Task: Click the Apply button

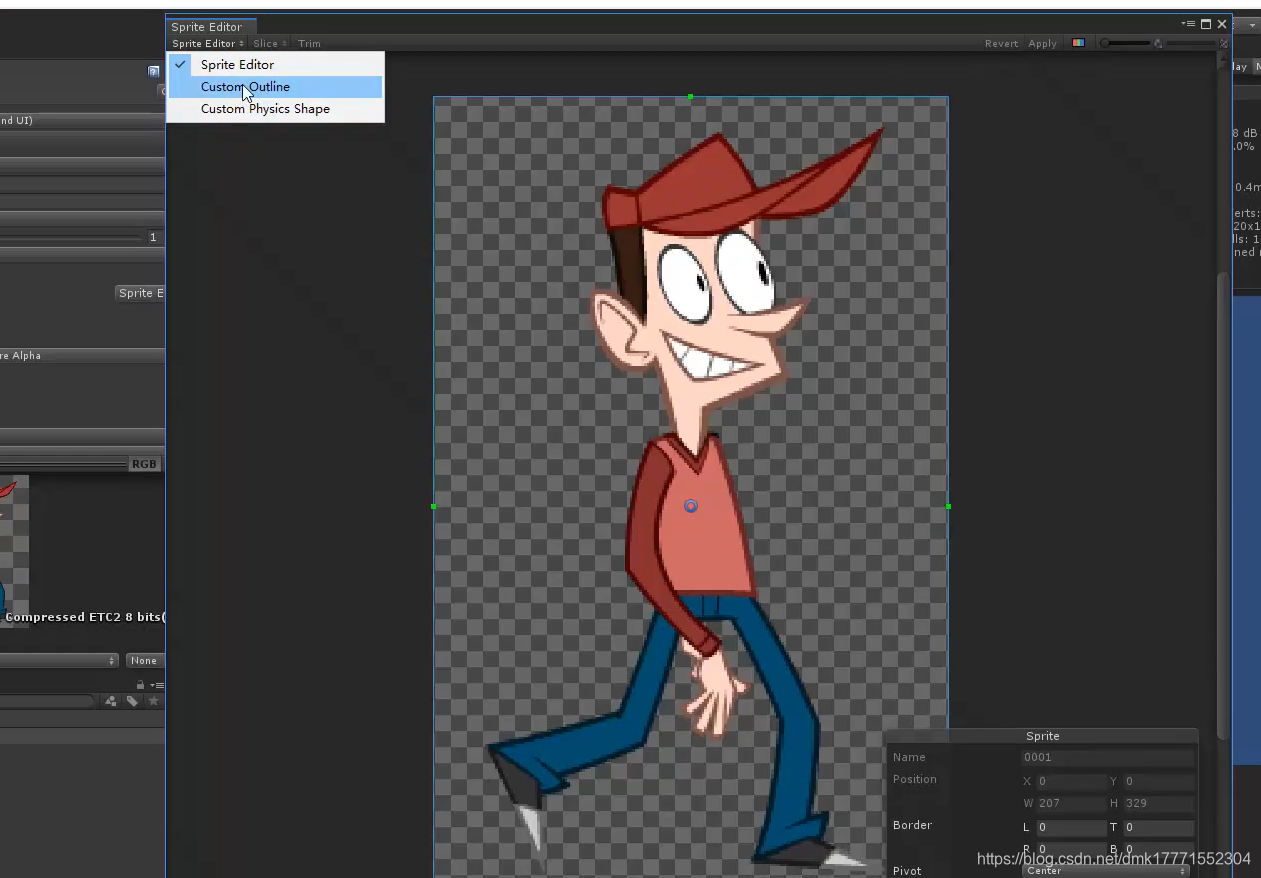Action: point(1042,44)
